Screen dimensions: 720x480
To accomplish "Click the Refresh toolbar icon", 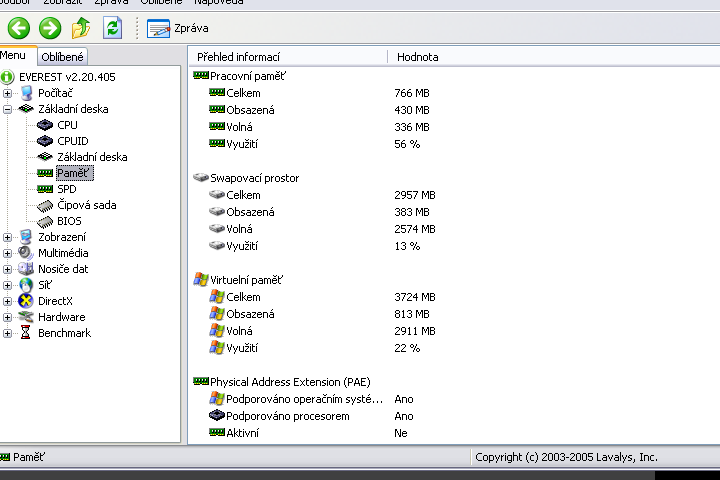I will coord(113,28).
